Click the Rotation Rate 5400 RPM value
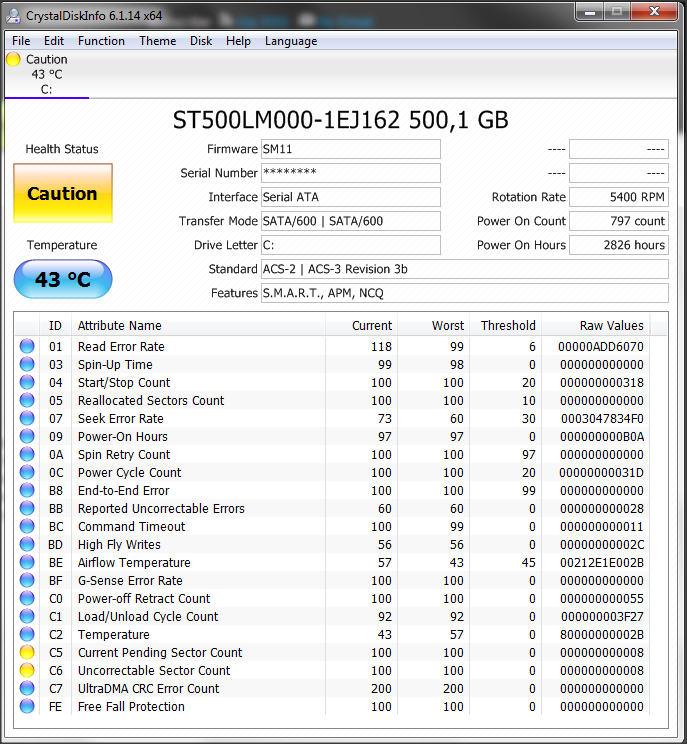The width and height of the screenshot is (687, 744). click(619, 197)
